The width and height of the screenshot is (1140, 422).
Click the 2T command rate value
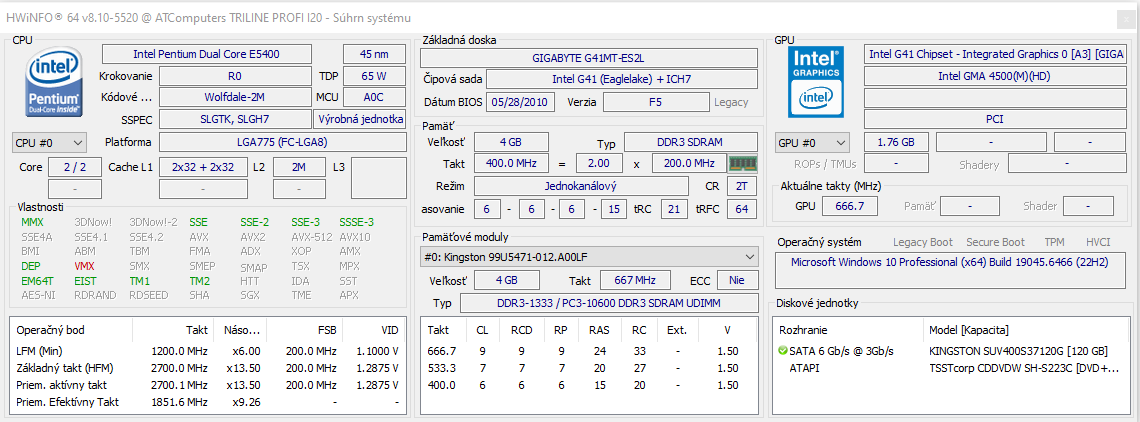(742, 186)
